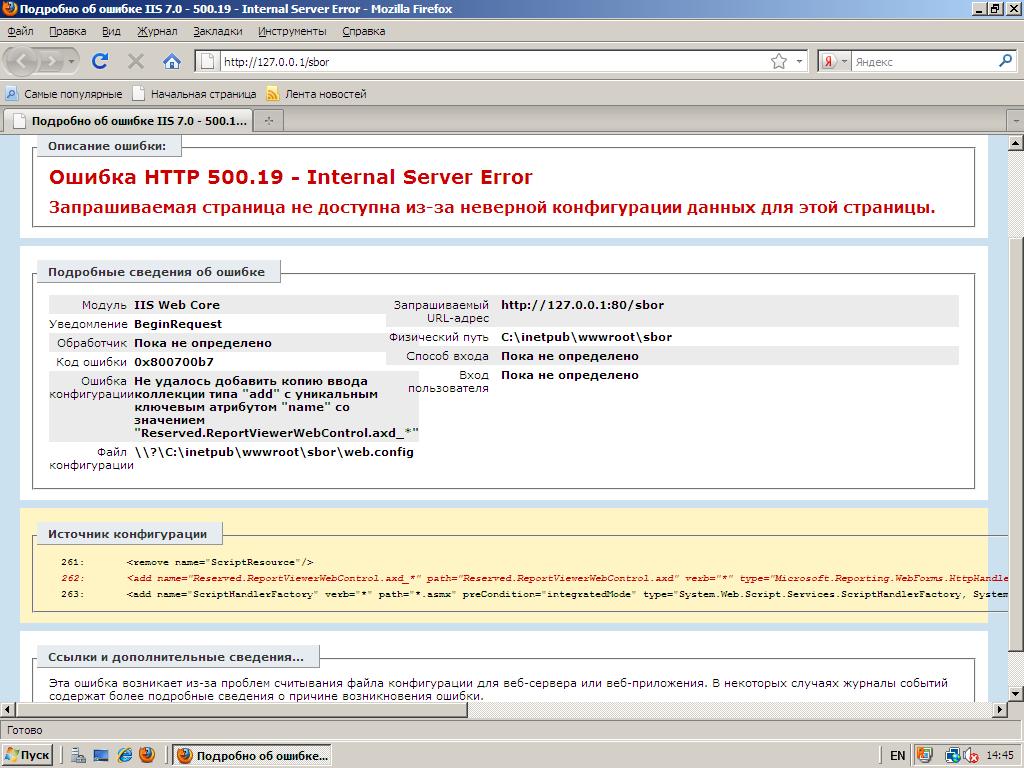Click the HTTP 500.19 error heading

pyautogui.click(x=291, y=177)
